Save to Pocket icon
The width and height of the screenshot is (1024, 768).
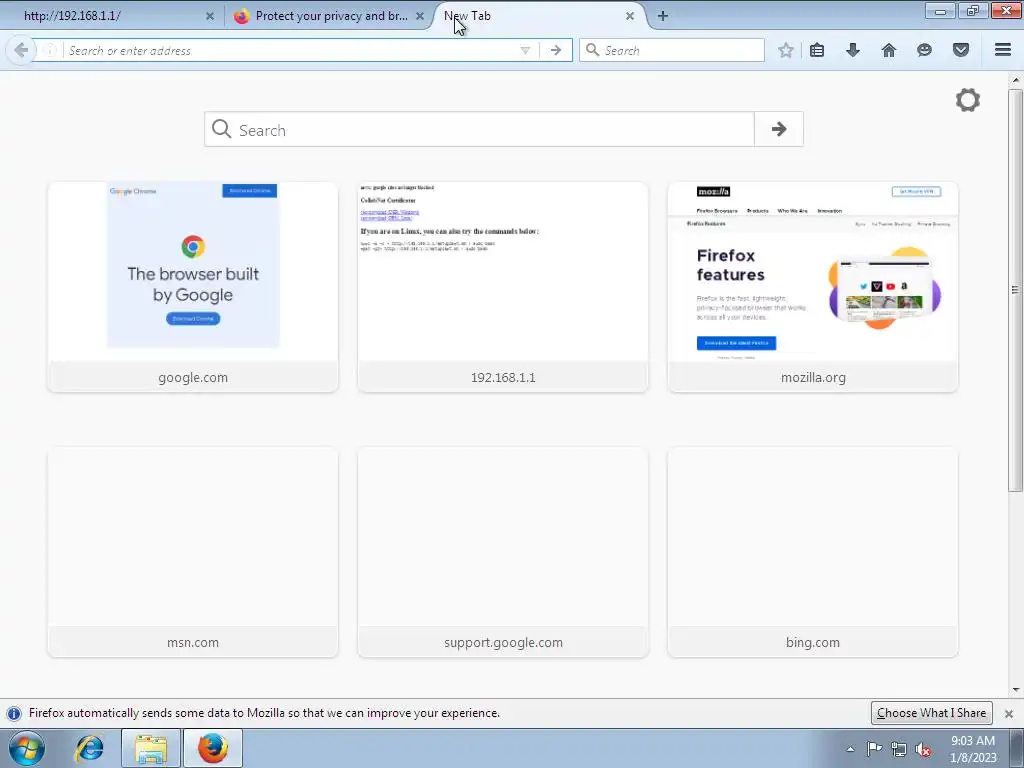(961, 50)
